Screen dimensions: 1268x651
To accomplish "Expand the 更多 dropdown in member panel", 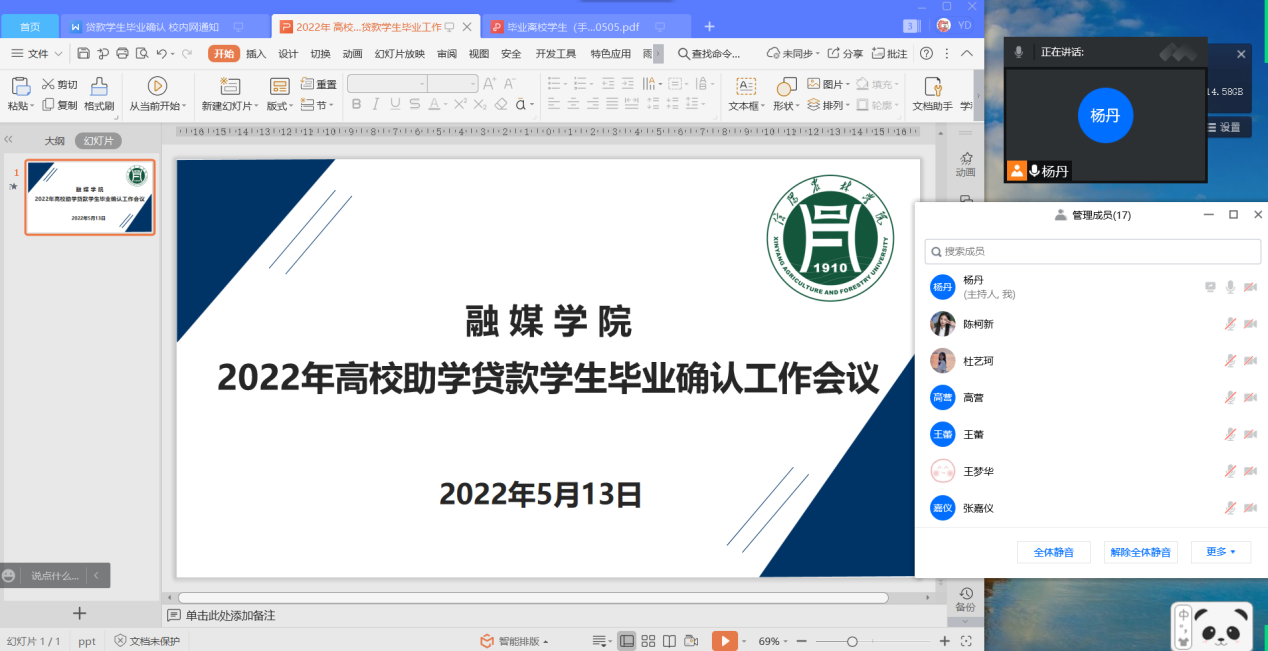I will (1220, 552).
